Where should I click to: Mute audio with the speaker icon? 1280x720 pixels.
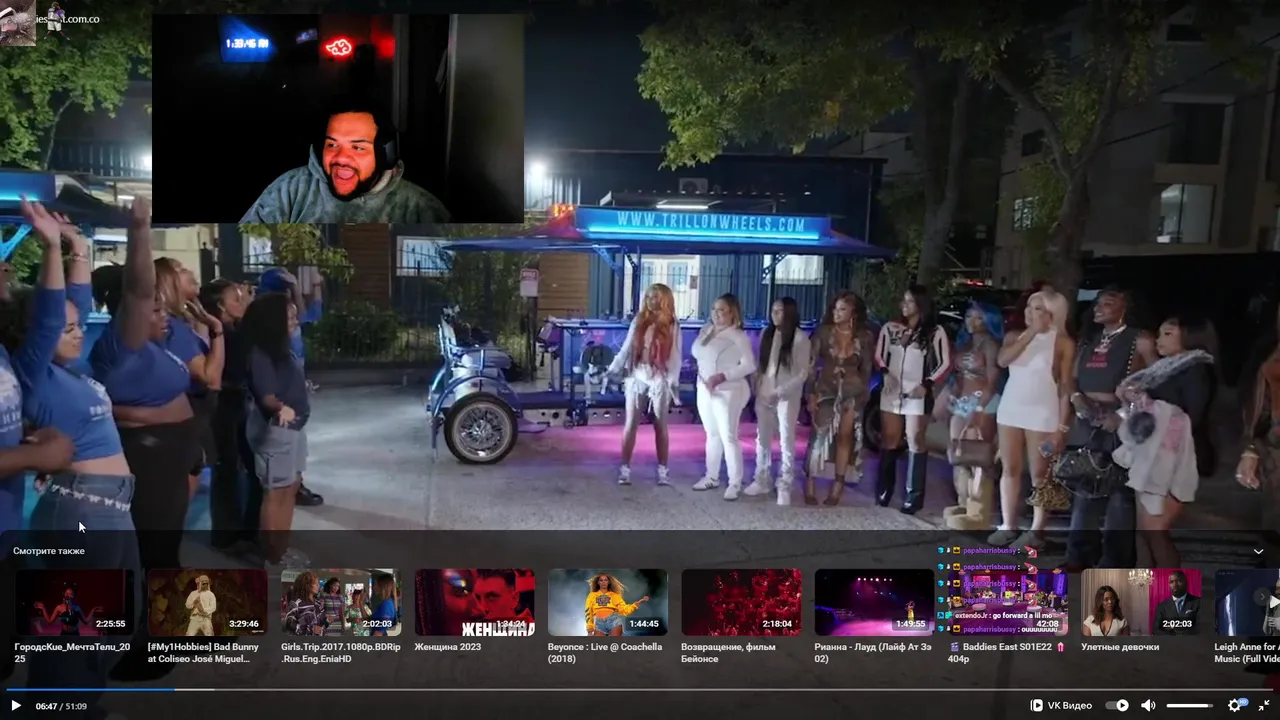click(x=1149, y=706)
